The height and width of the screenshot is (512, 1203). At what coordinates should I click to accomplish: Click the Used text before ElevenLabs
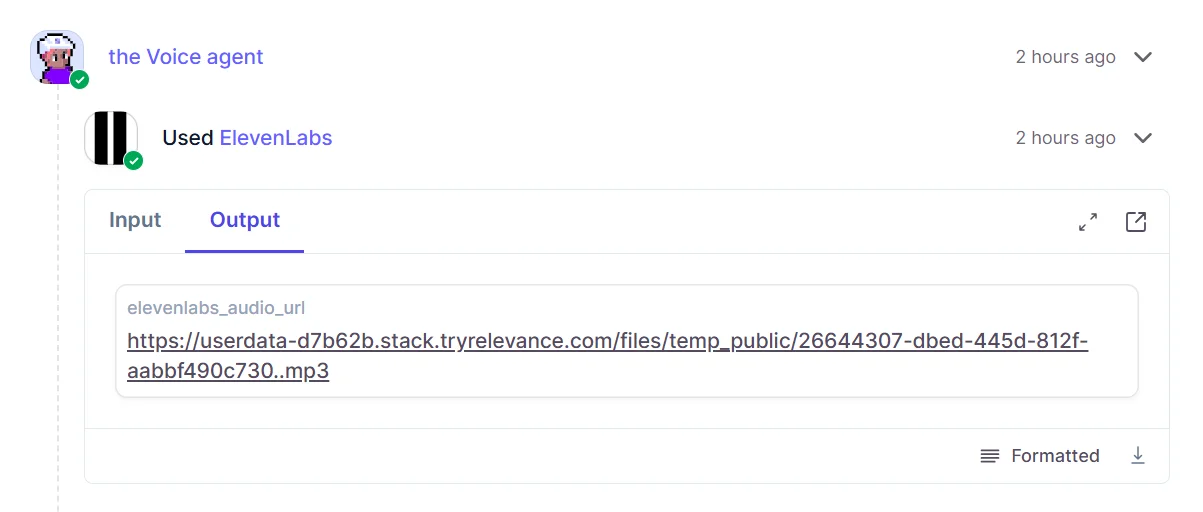[x=188, y=138]
